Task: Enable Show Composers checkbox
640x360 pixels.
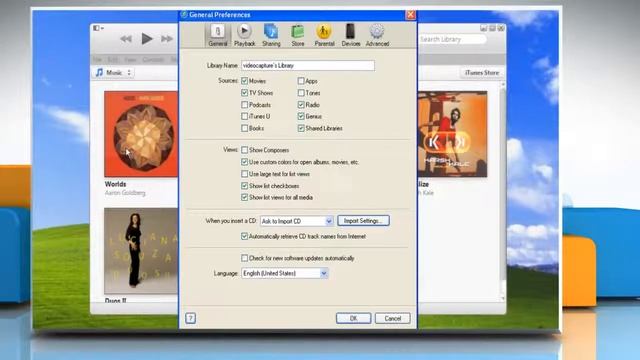Action: point(244,150)
